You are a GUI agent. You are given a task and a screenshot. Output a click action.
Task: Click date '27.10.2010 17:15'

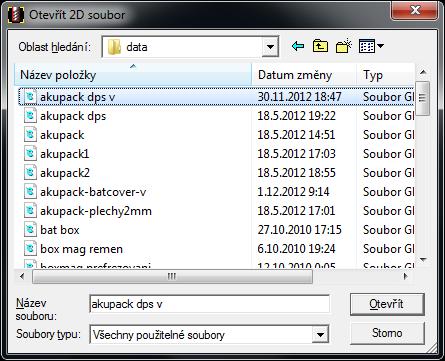(299, 230)
